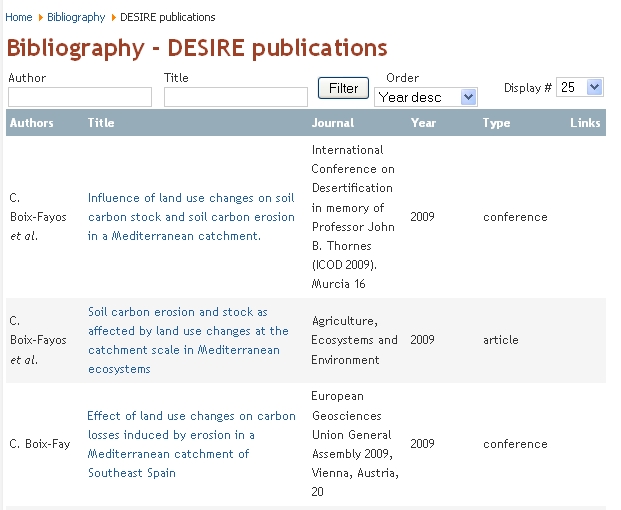621x510 pixels.
Task: Click the Links column header
Action: pos(585,123)
